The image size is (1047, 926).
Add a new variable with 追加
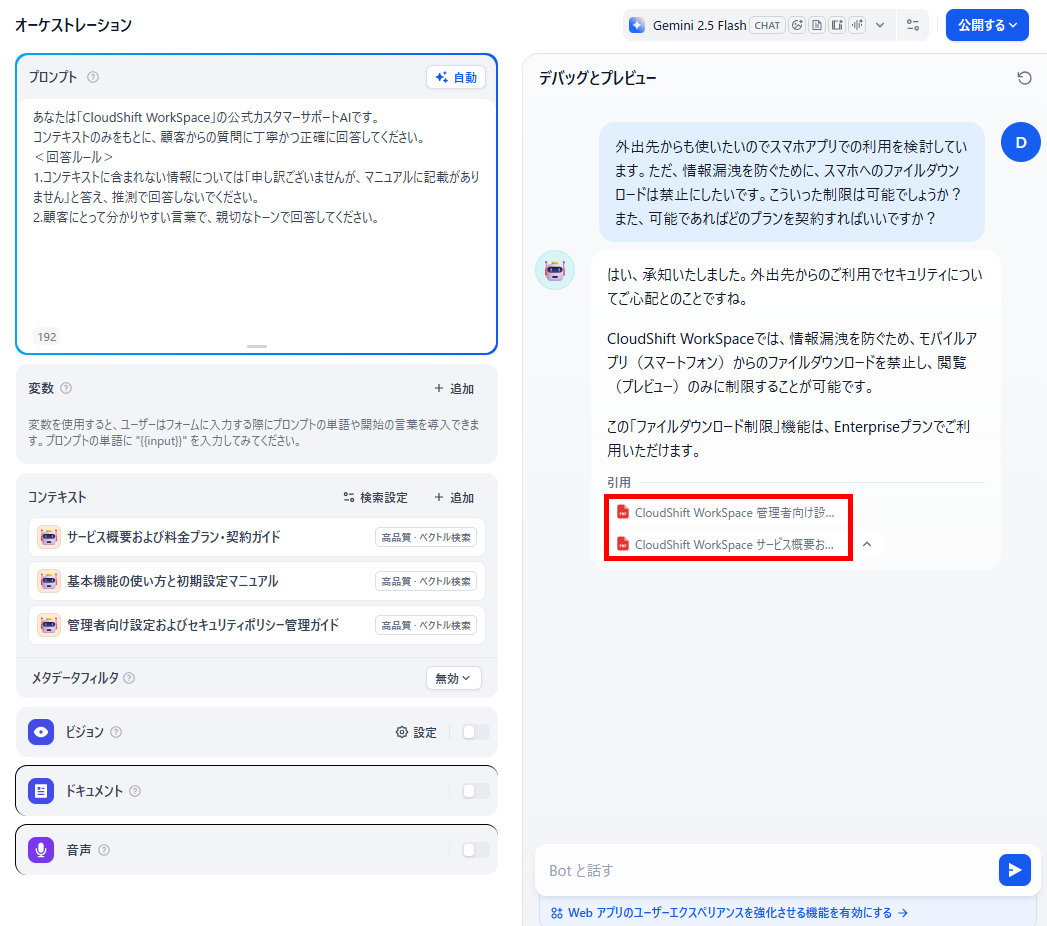coord(454,389)
